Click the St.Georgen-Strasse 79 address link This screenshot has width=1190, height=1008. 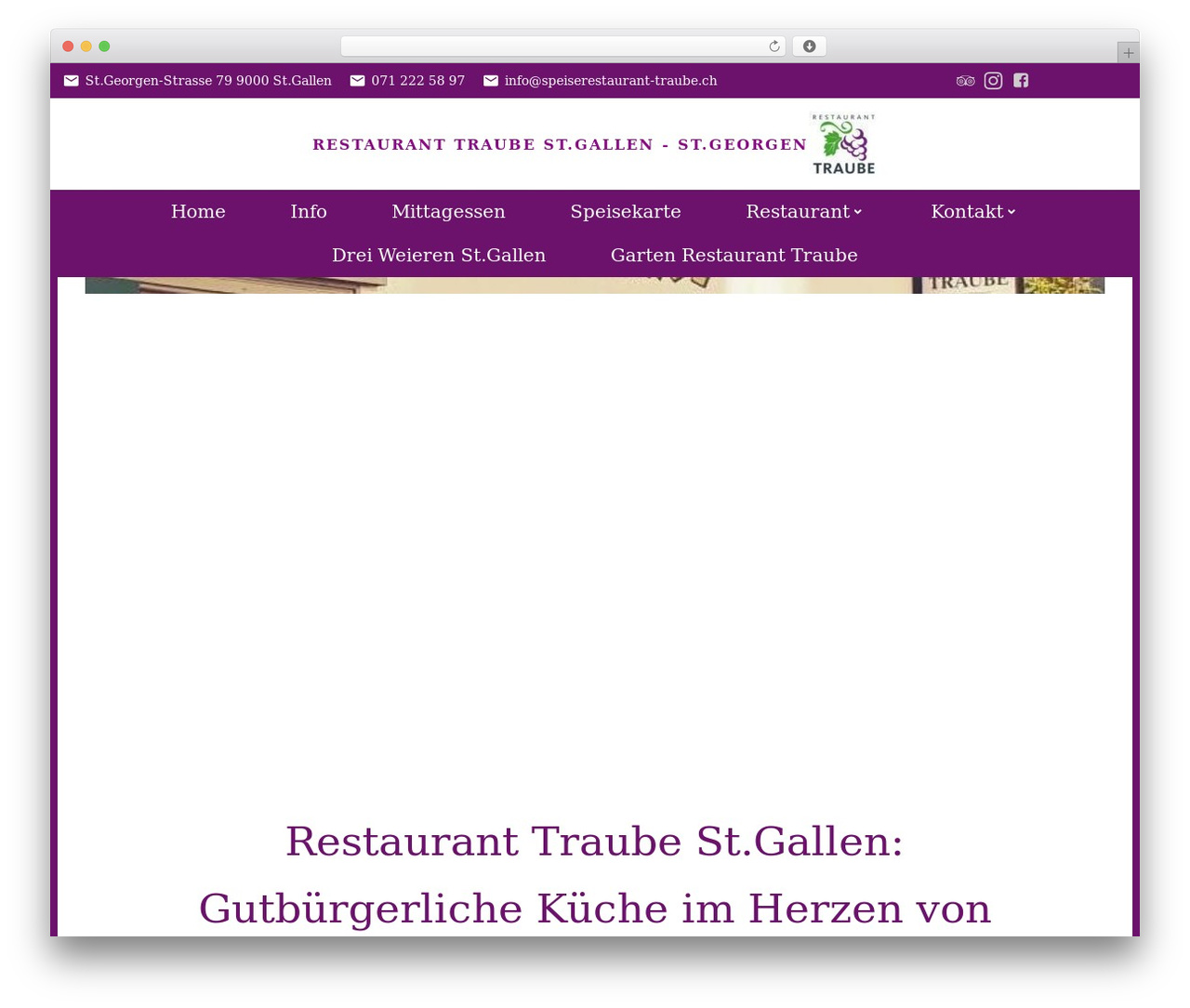(208, 81)
